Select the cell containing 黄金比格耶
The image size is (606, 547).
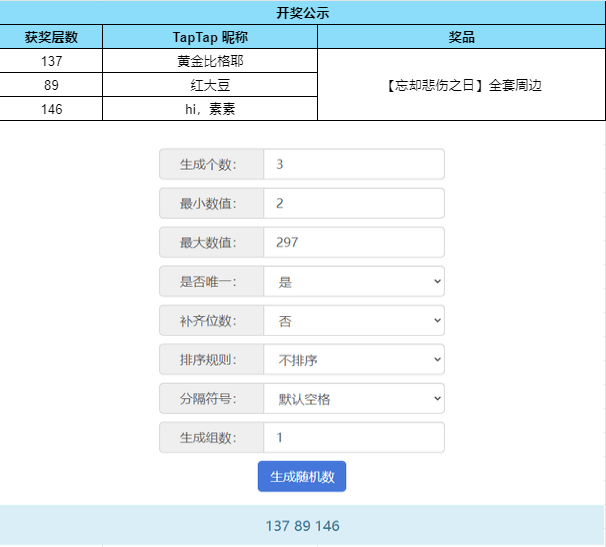(210, 61)
